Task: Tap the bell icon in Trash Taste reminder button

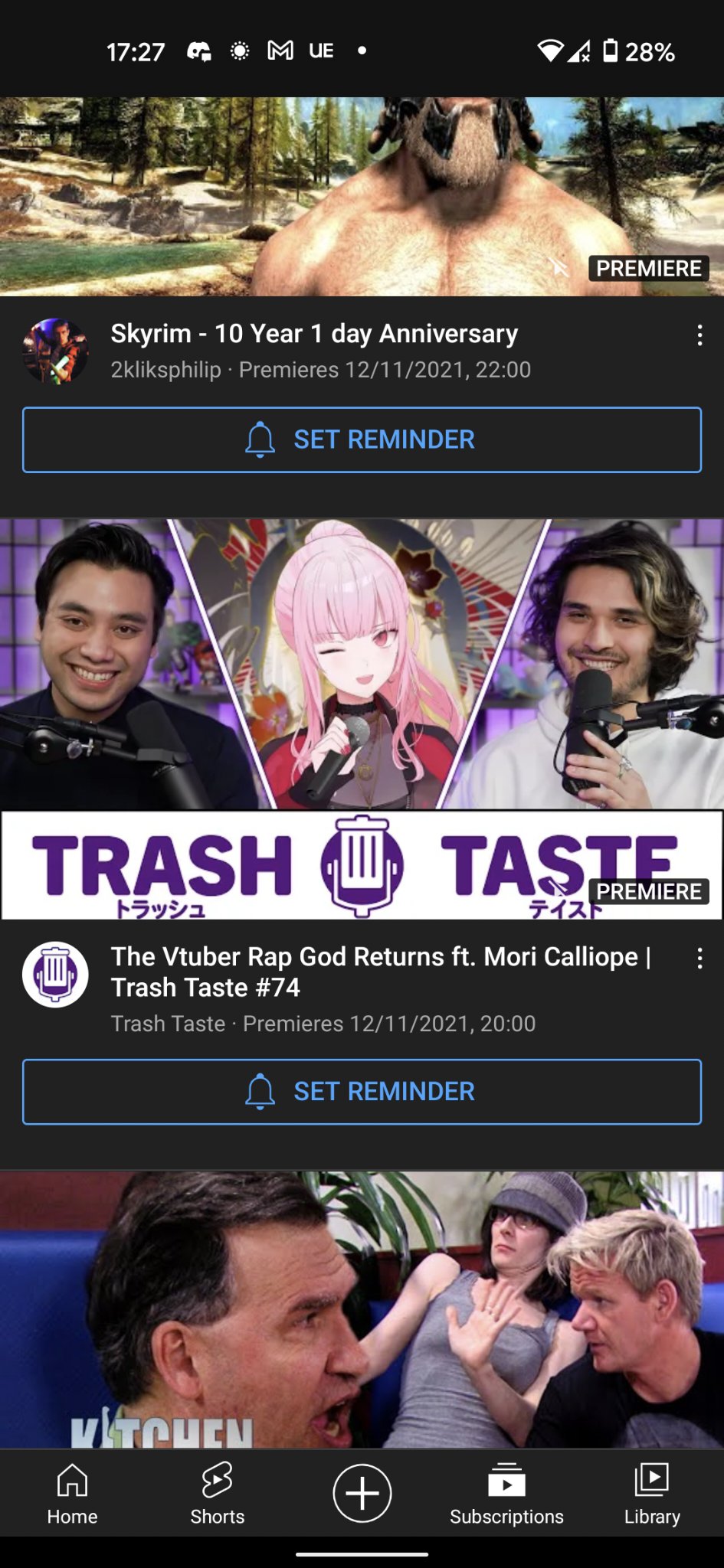Action: [260, 1092]
